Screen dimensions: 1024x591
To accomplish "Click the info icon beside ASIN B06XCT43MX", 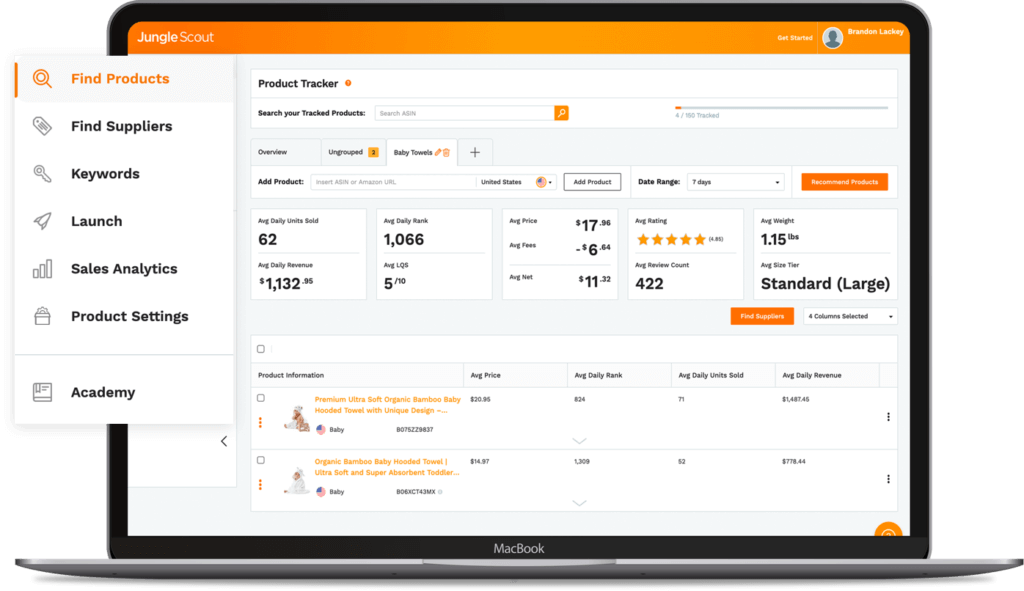I will (440, 492).
